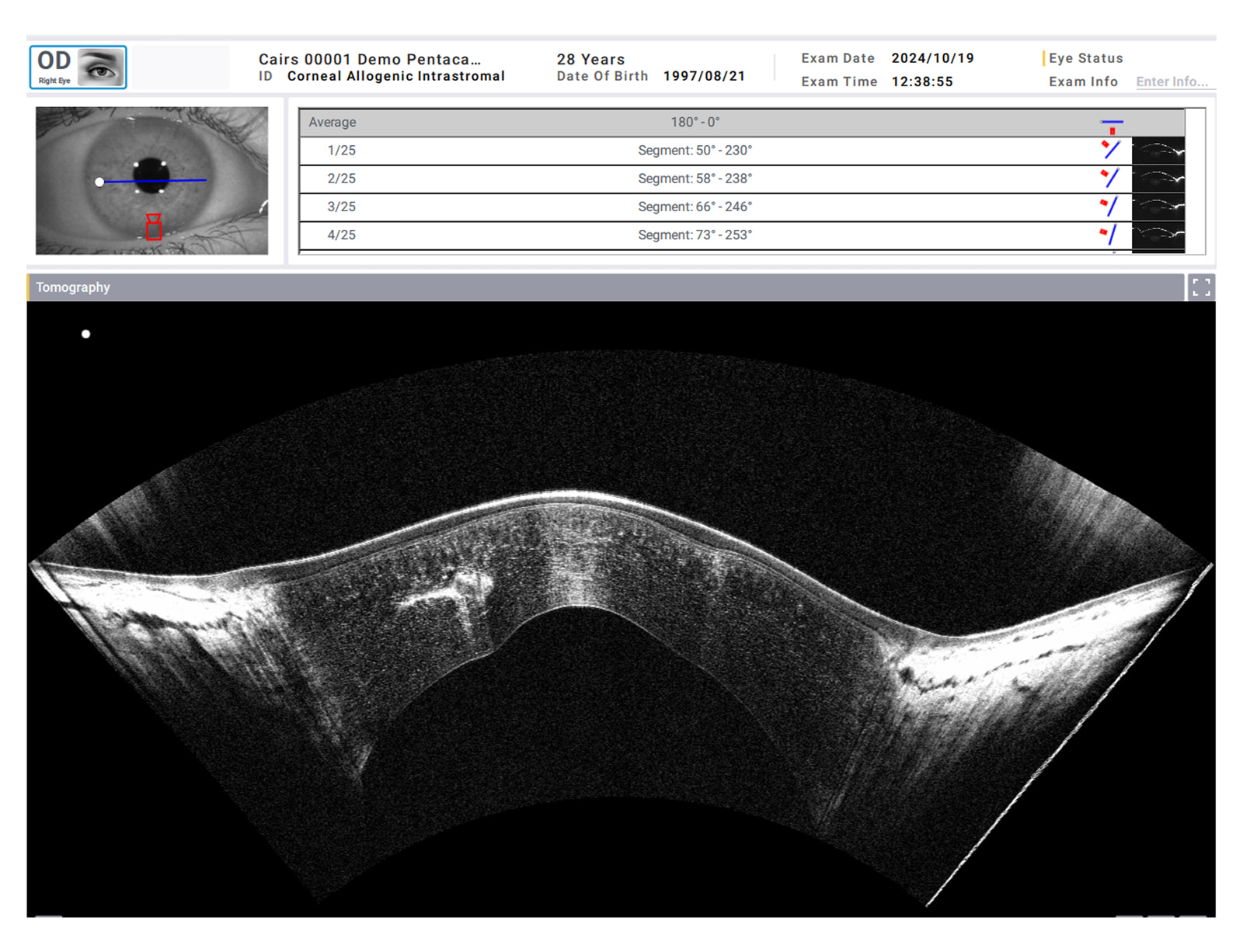1243x952 pixels.
Task: Select segment 2/25 at 58°-238°
Action: [x=695, y=179]
